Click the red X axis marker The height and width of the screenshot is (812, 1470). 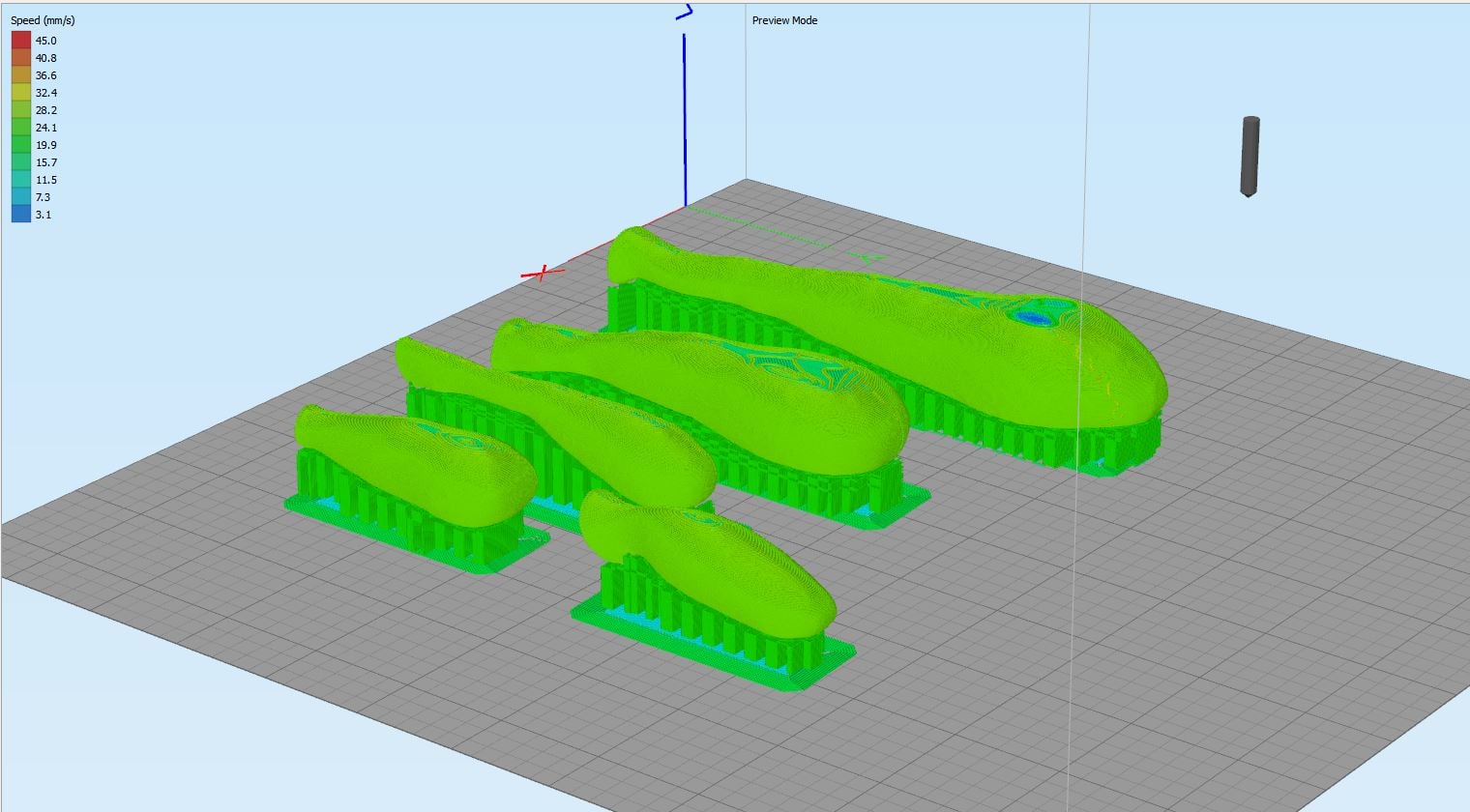[543, 273]
